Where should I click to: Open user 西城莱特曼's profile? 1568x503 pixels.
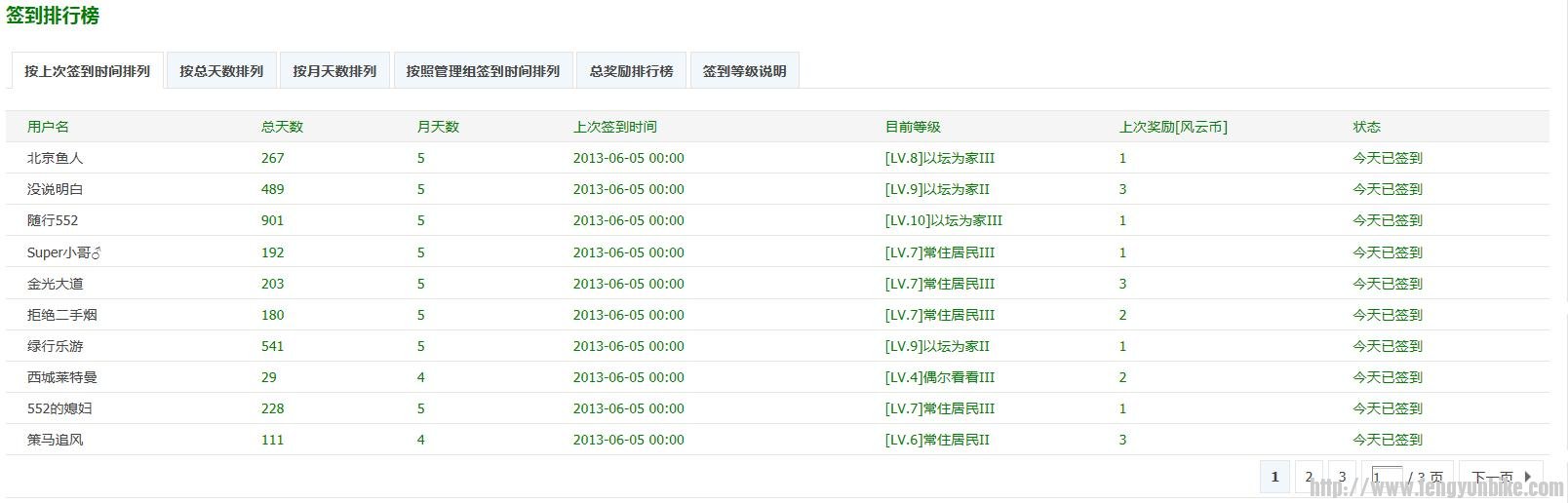point(61,377)
